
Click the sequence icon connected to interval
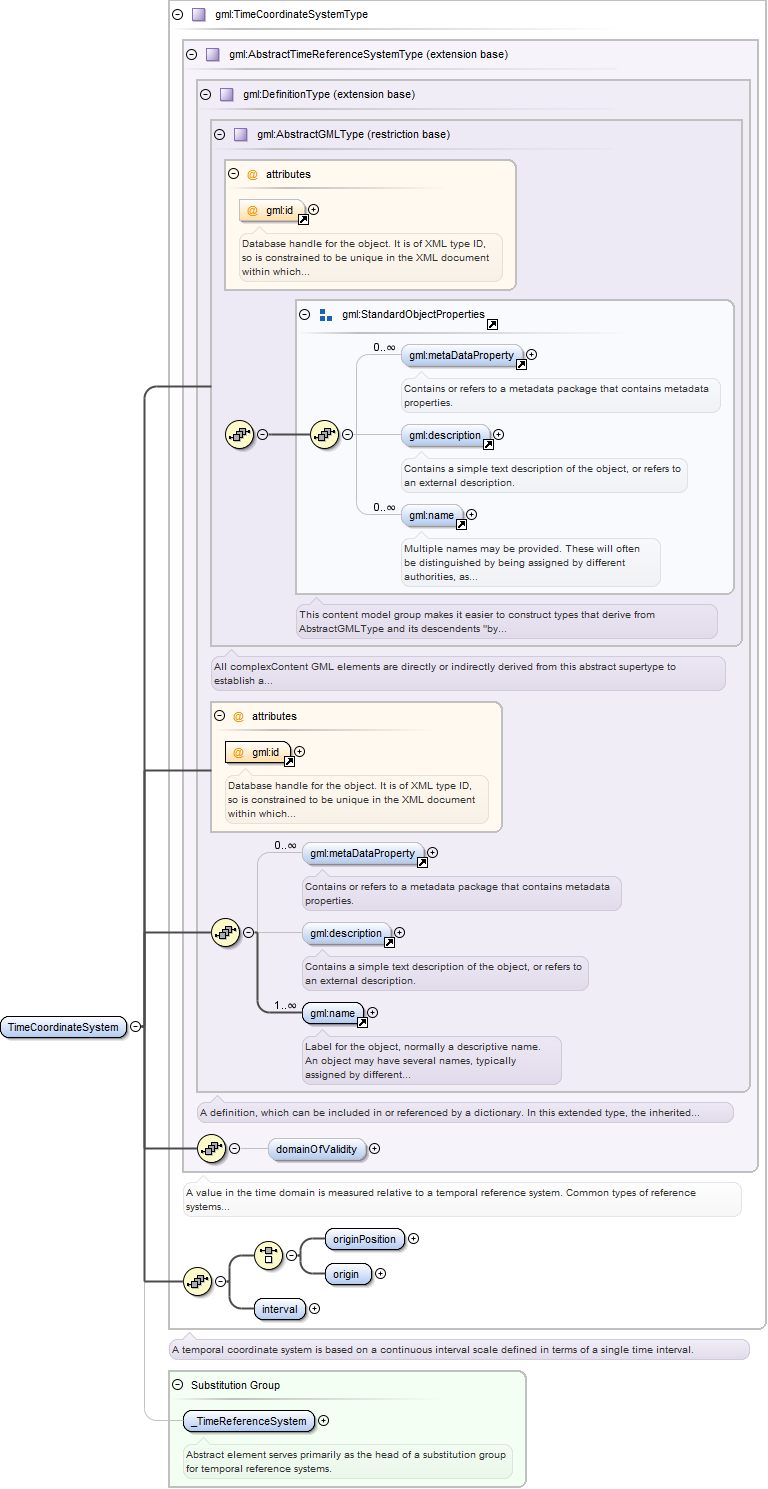(x=197, y=1281)
